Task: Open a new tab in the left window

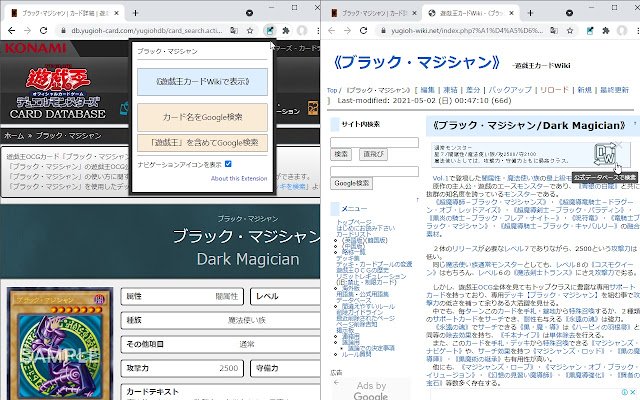Action: tap(136, 13)
